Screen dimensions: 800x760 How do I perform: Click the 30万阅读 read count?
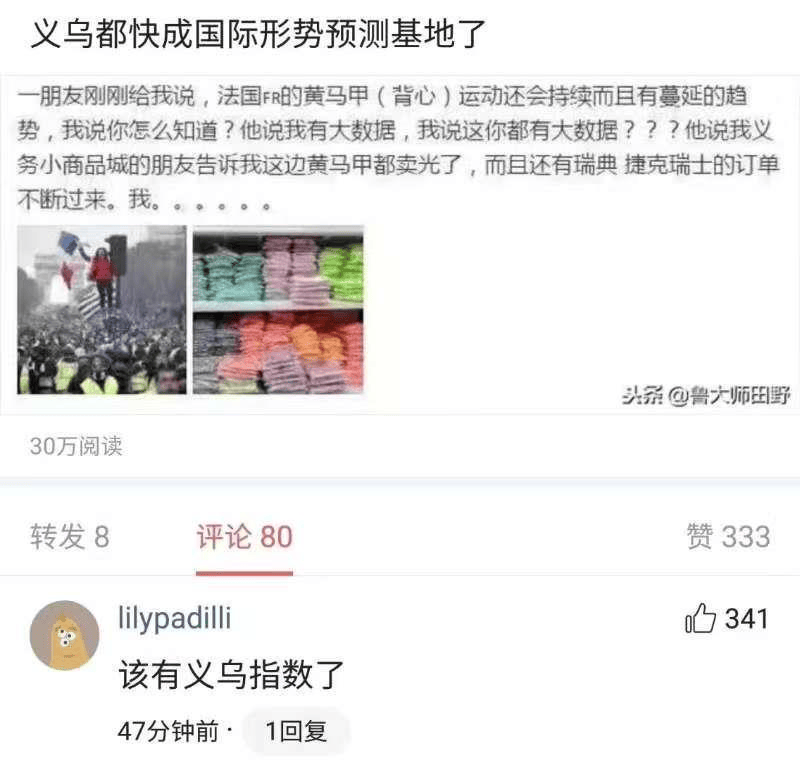tap(76, 446)
